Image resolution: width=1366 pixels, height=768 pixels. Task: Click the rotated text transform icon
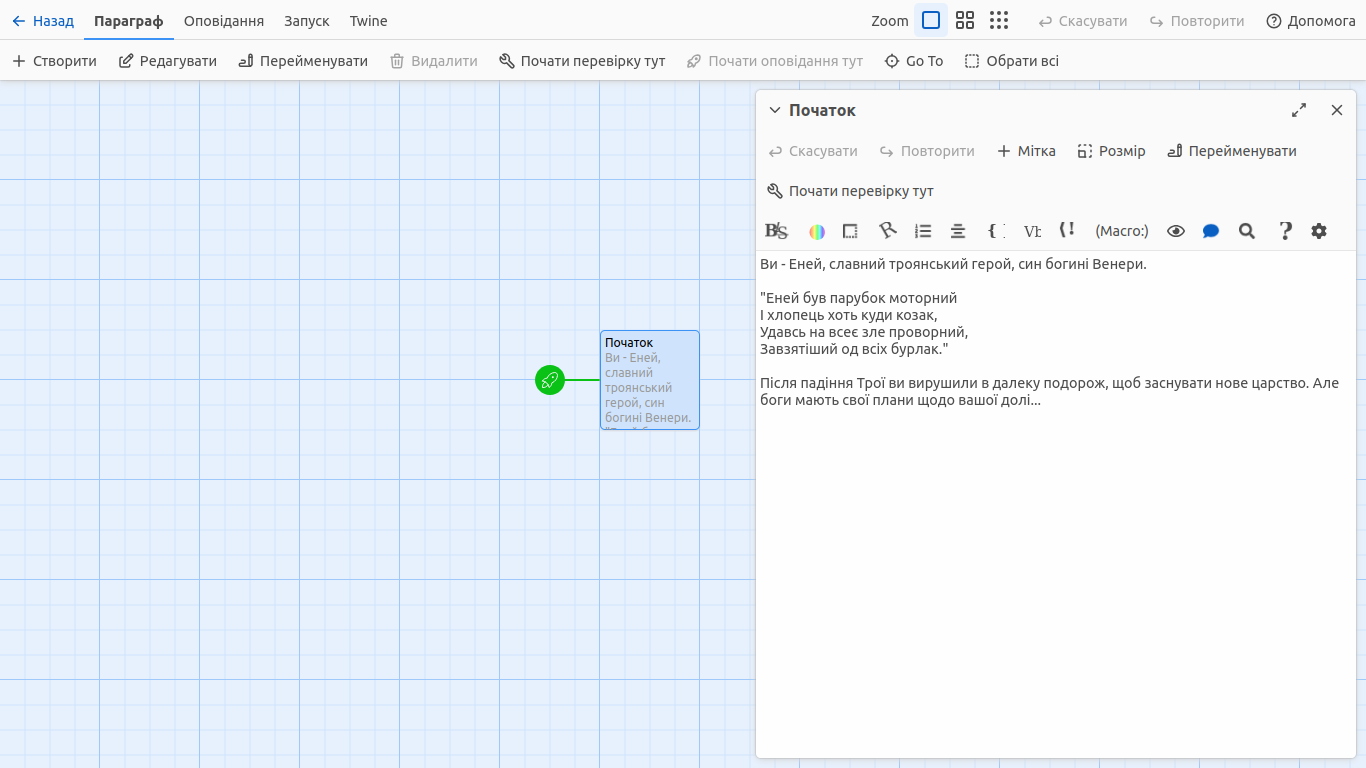click(x=887, y=231)
